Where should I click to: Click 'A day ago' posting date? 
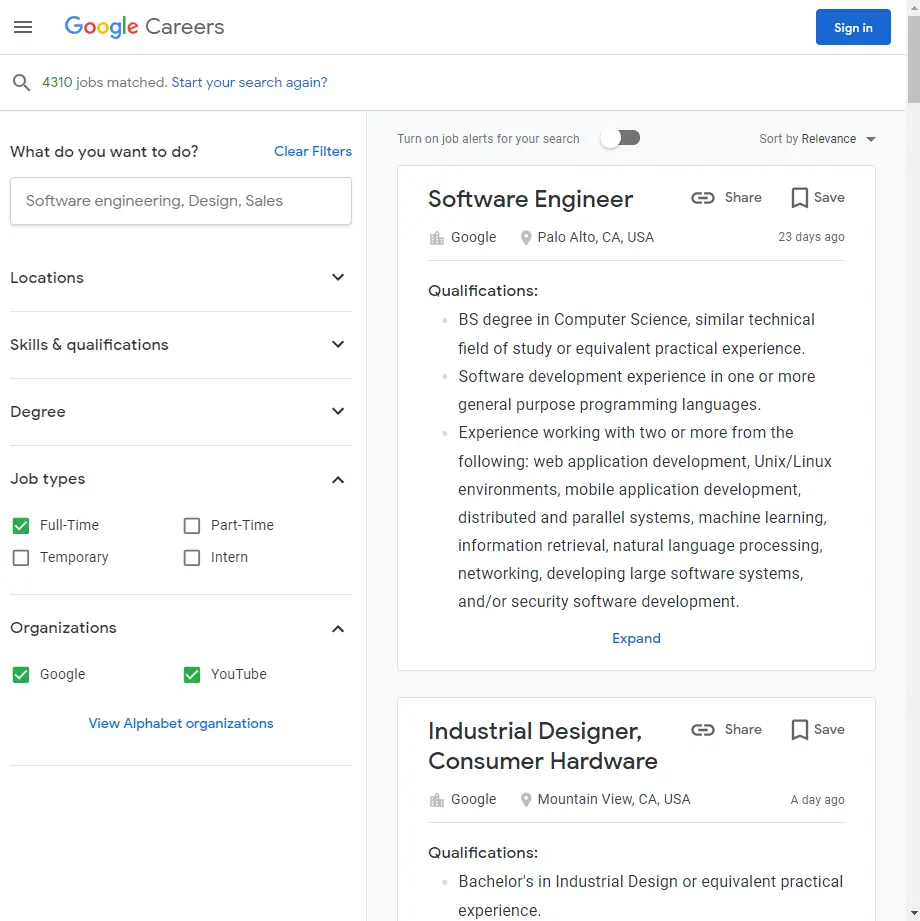[817, 800]
